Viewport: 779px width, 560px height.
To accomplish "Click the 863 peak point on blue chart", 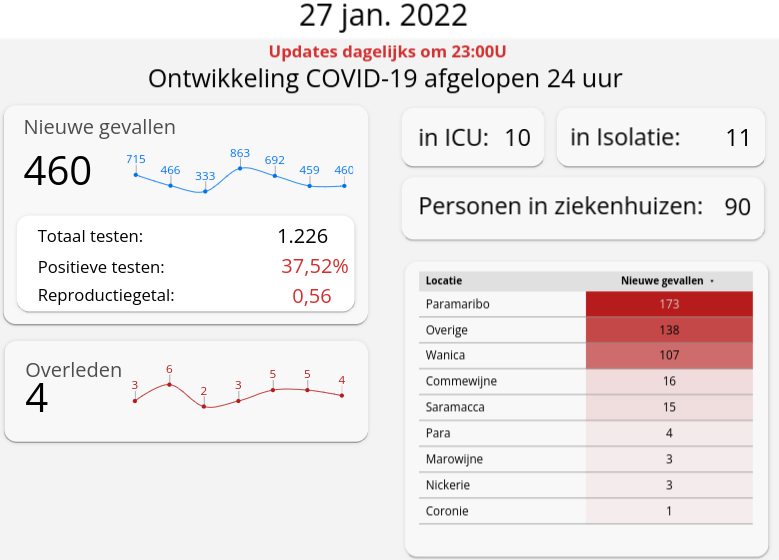I will point(240,167).
